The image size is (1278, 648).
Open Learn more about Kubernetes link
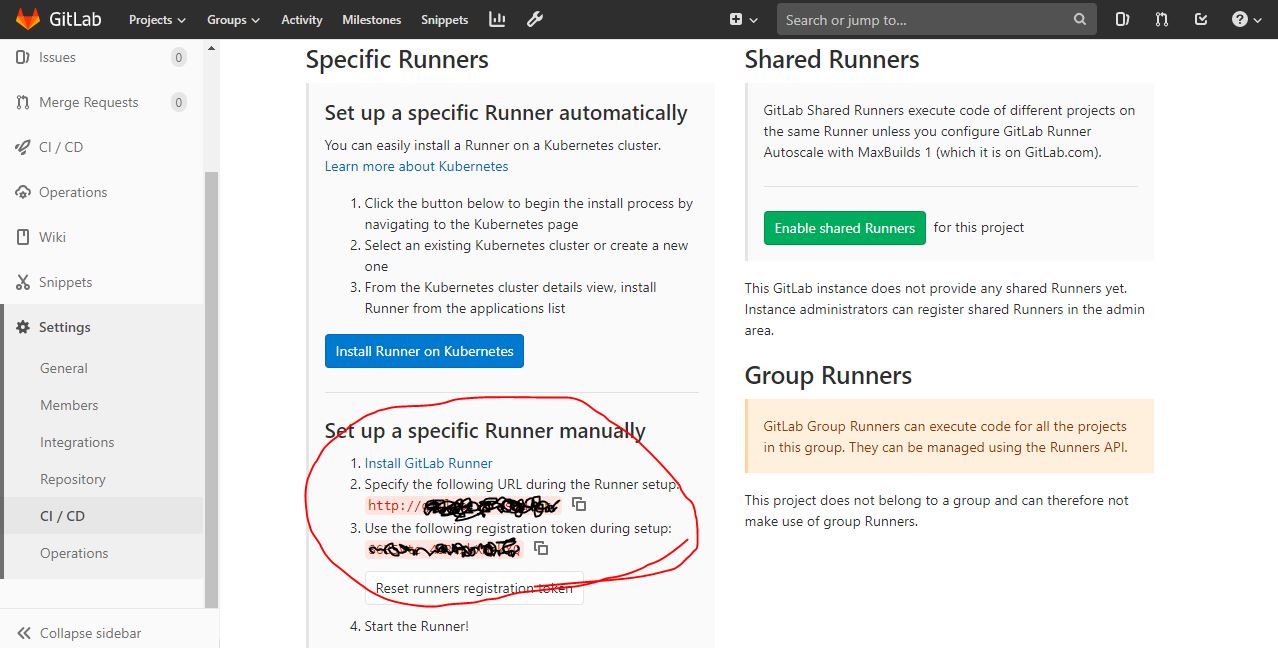click(x=416, y=166)
